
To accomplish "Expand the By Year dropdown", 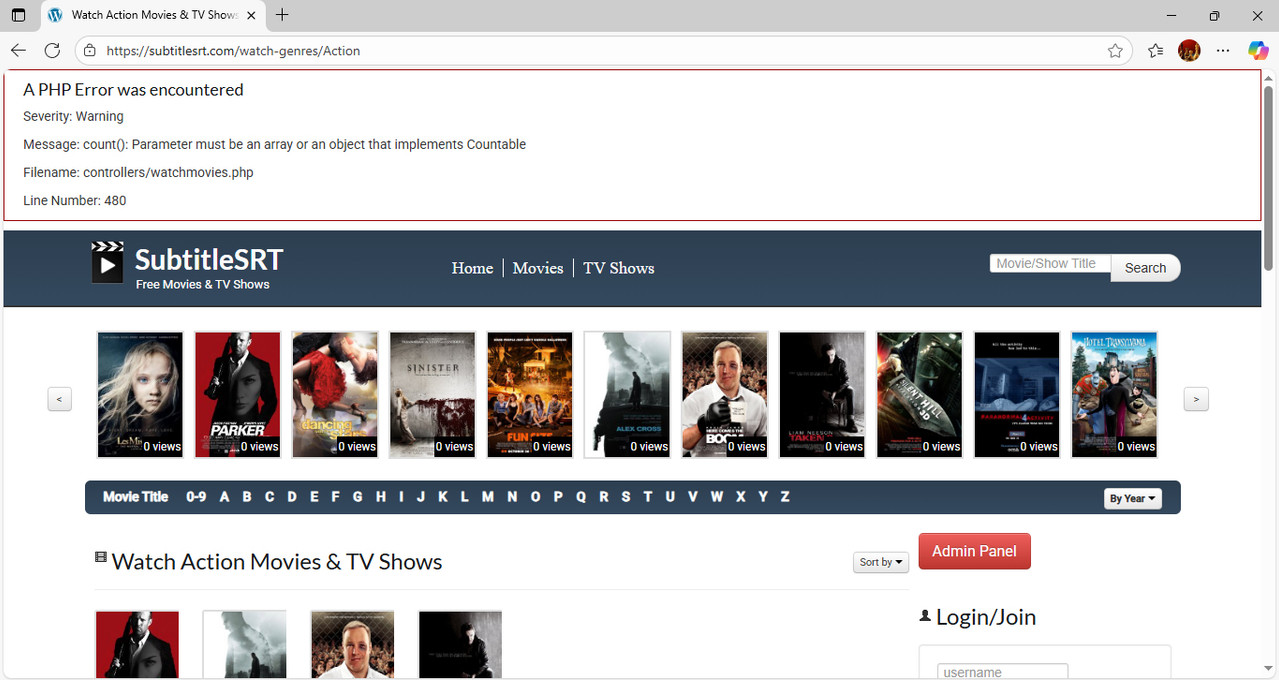I will (1133, 498).
